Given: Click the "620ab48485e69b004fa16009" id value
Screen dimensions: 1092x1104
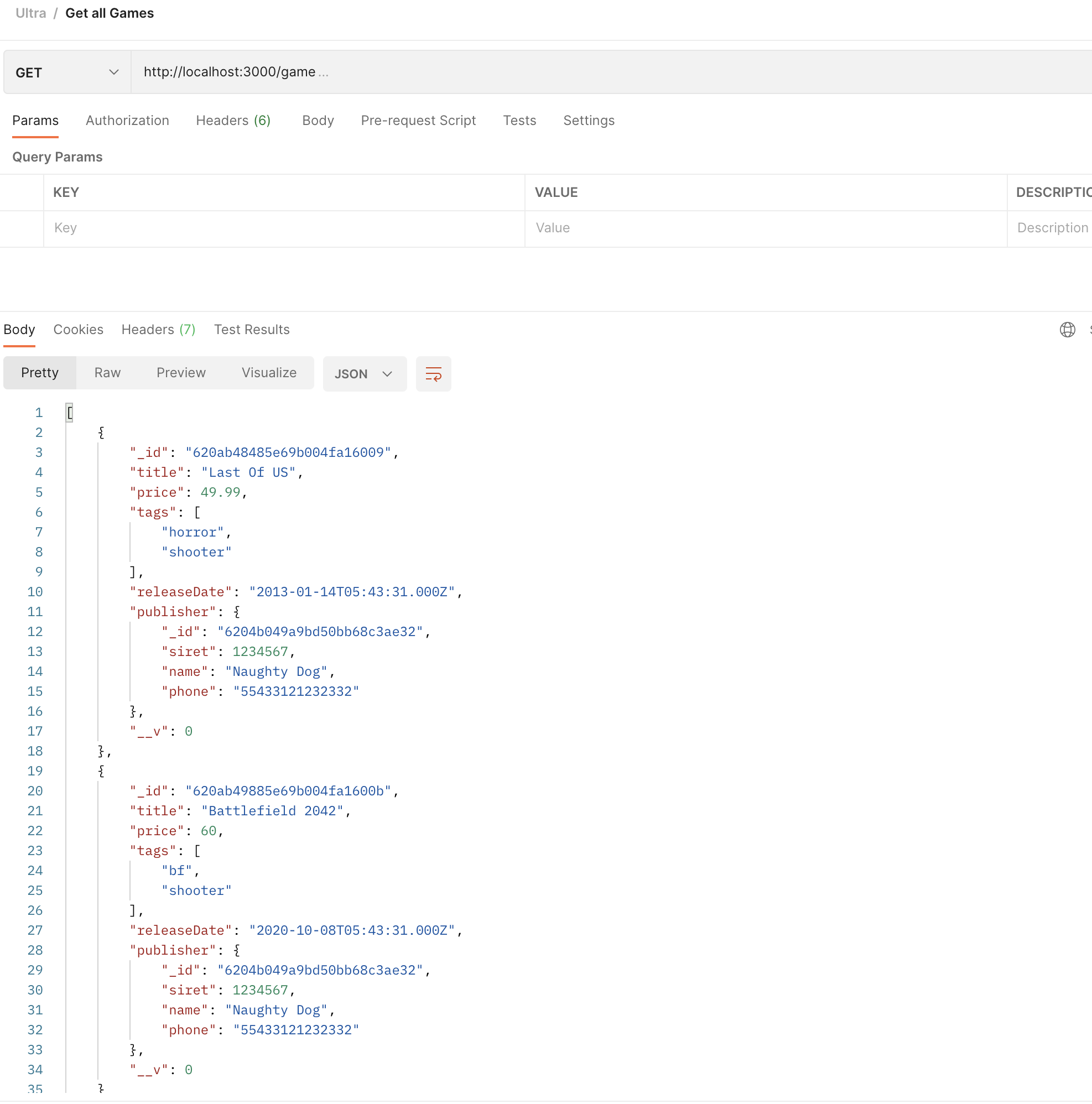Looking at the screenshot, I should click(x=288, y=452).
